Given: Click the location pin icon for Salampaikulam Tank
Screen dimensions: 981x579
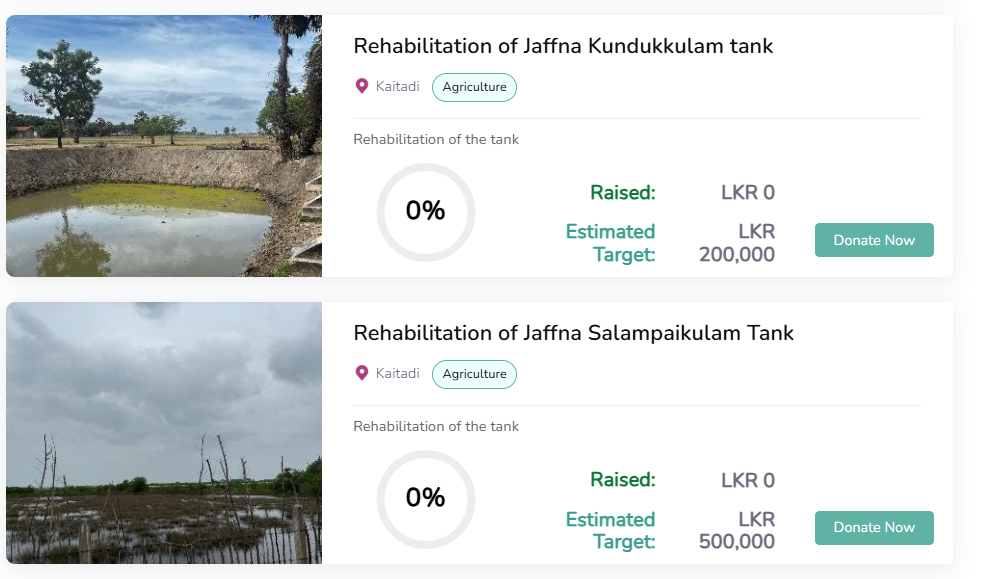Looking at the screenshot, I should click(362, 373).
